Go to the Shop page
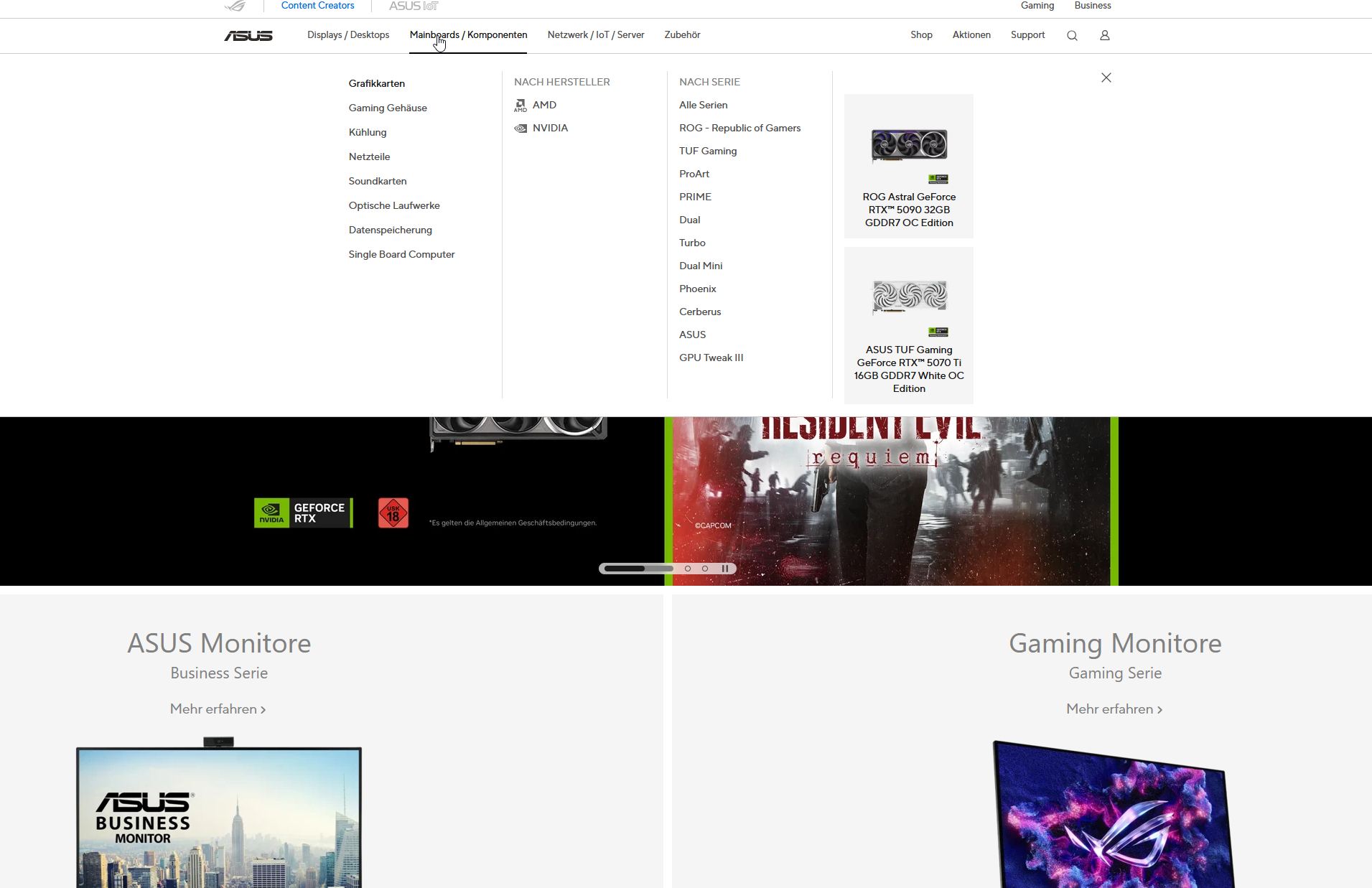This screenshot has width=1372, height=888. 921,34
